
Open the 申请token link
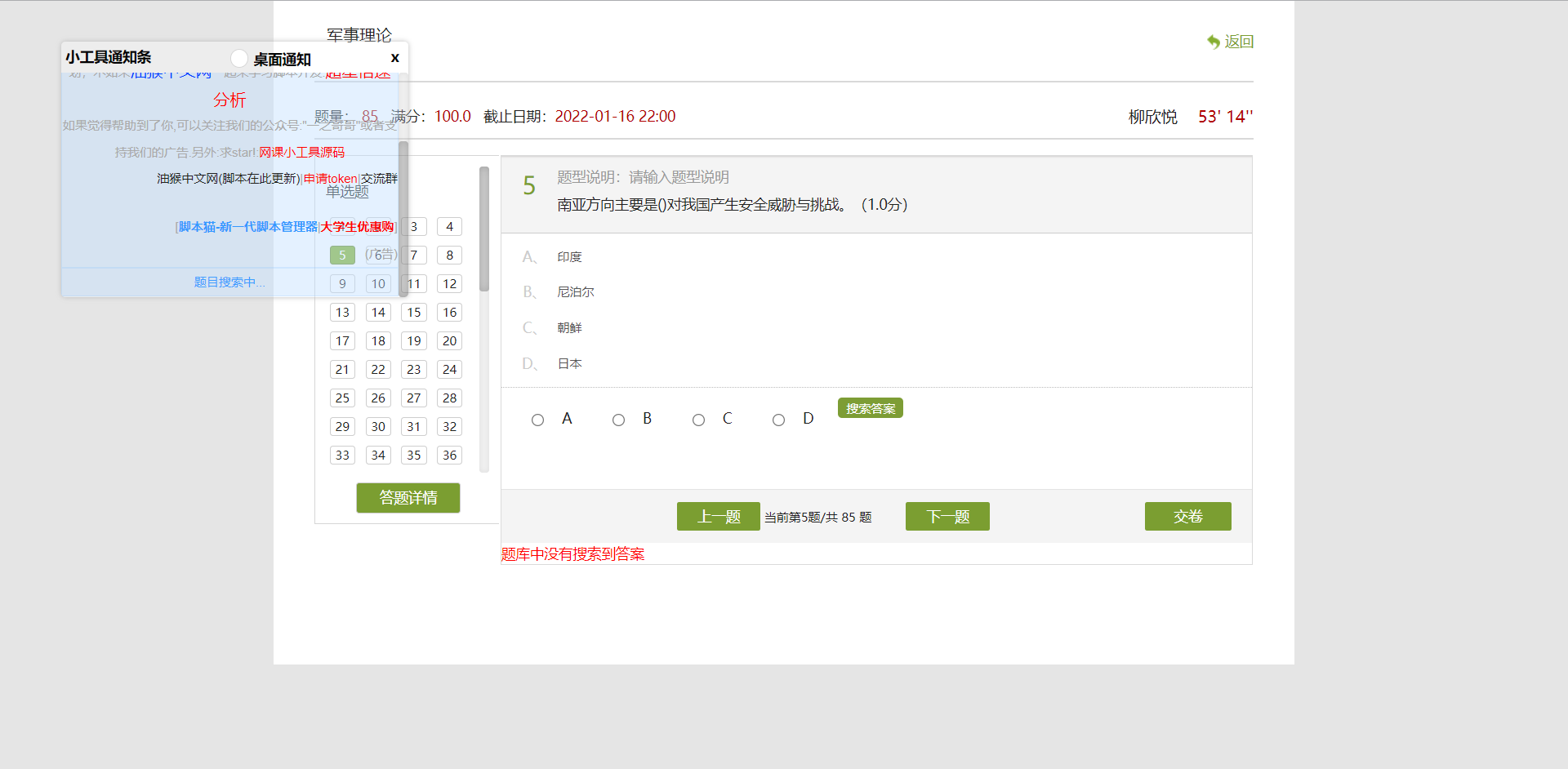click(331, 179)
